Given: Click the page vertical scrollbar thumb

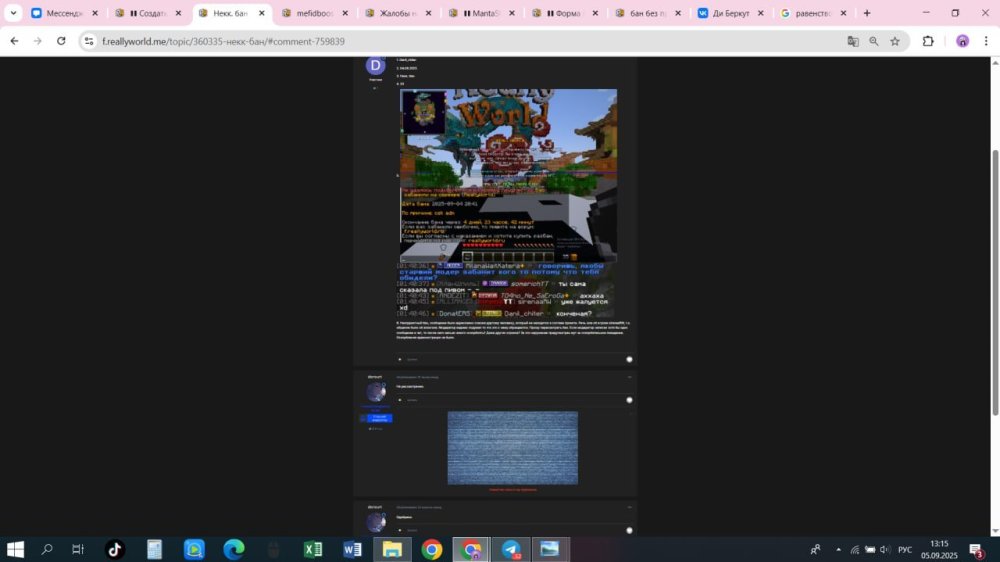Looking at the screenshot, I should tap(995, 284).
